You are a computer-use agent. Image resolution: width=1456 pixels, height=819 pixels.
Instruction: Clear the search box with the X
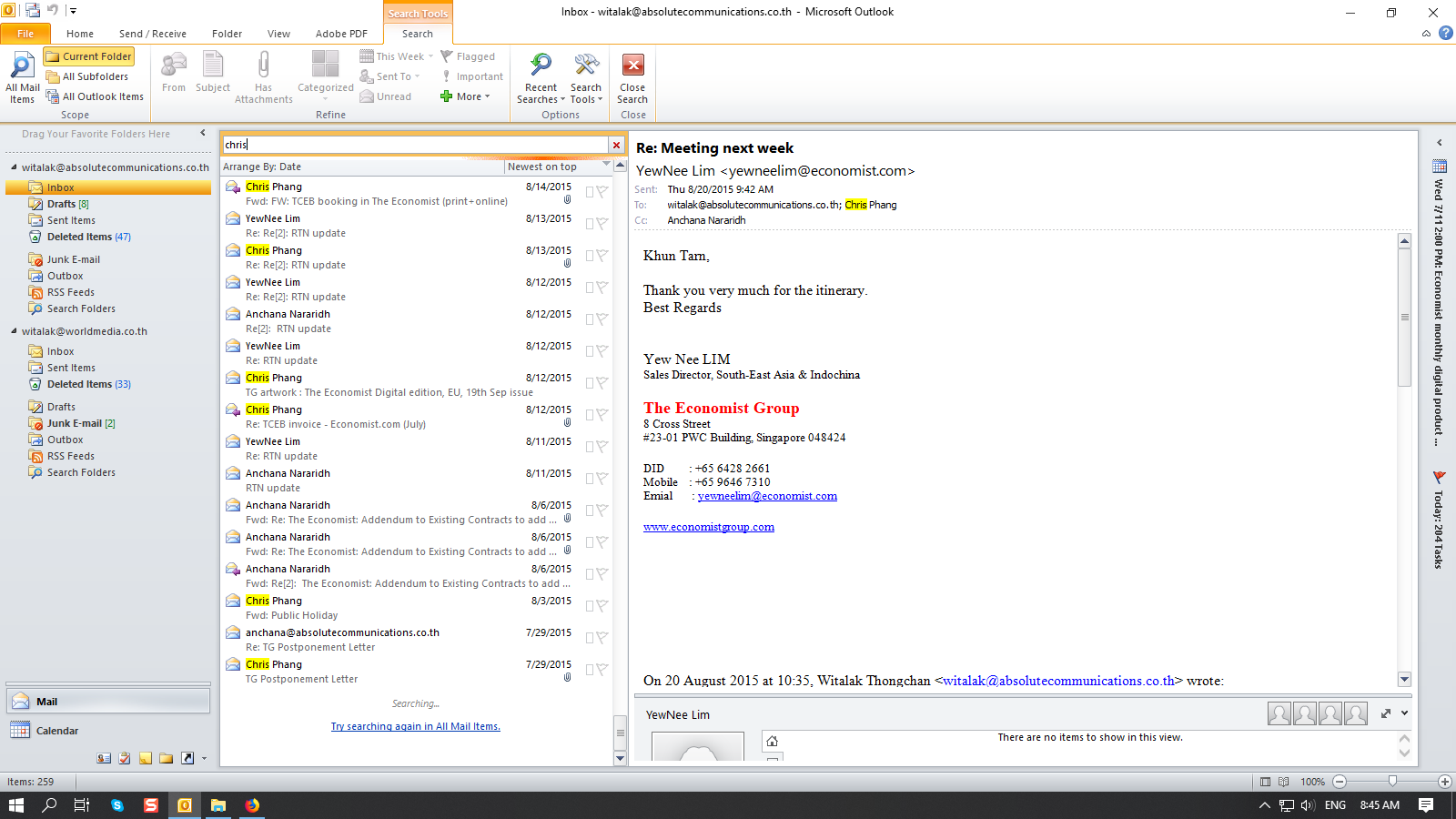[616, 145]
